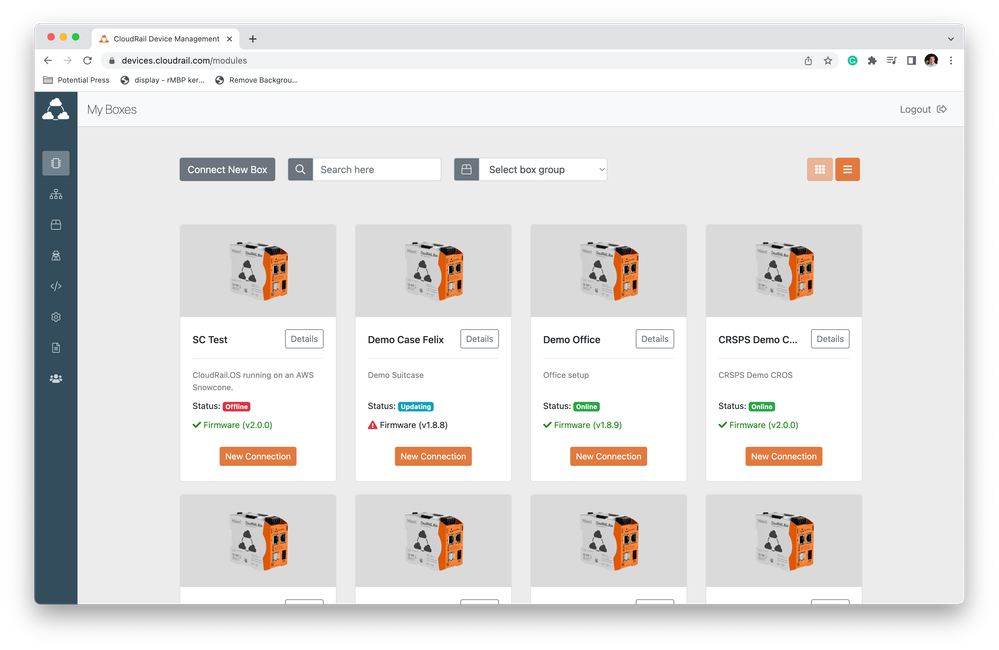Open Details for CRSPS Demo C...
Image resolution: width=999 pixels, height=650 pixels.
click(x=830, y=339)
